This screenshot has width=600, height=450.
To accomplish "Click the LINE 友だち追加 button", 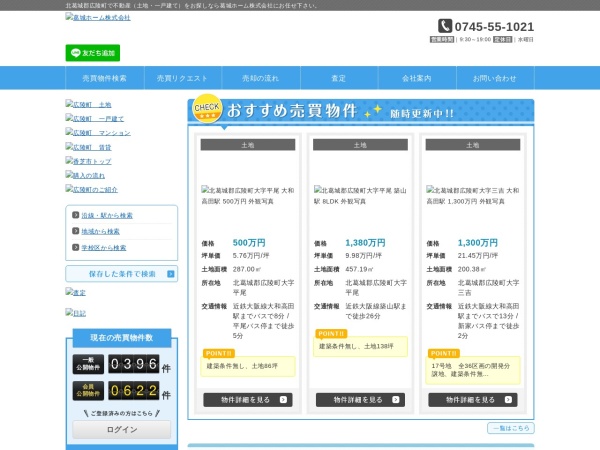I will coord(93,53).
